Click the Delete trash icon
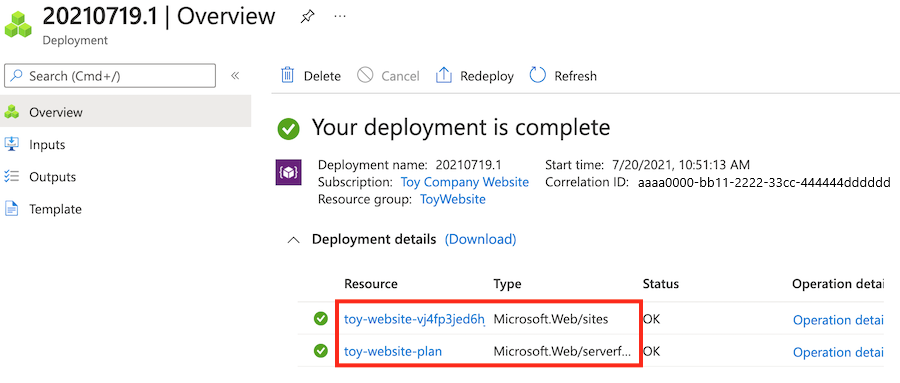Viewport: 900px width, 383px height. tap(288, 76)
